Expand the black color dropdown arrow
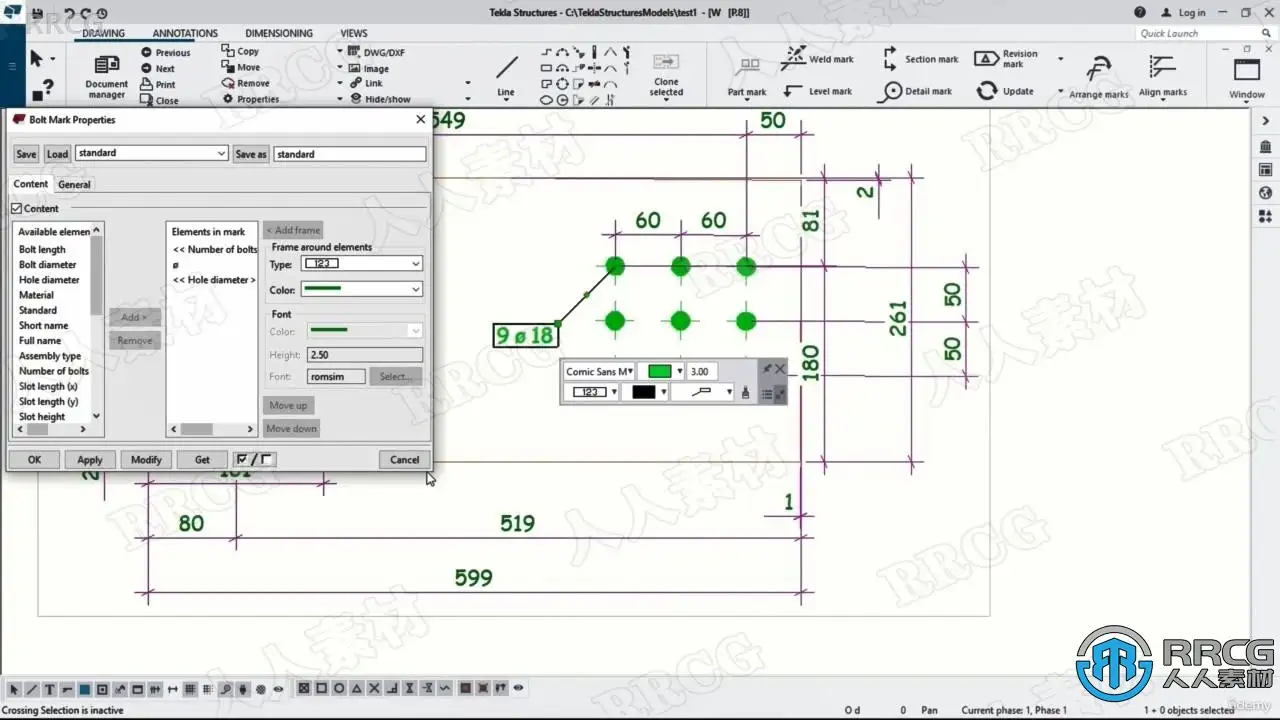The height and width of the screenshot is (720, 1280). click(663, 392)
